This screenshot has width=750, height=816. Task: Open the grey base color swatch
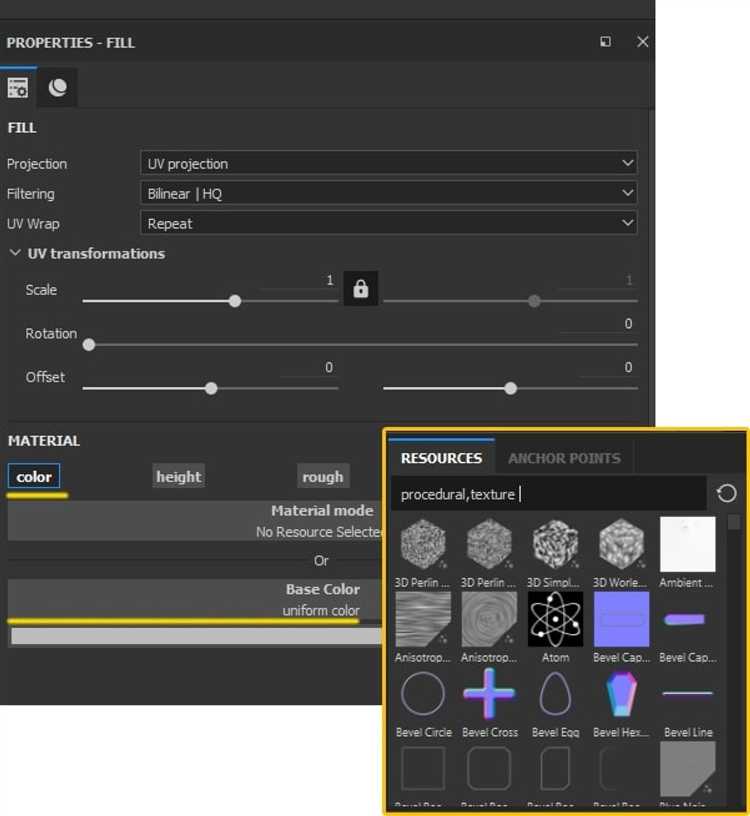coord(196,636)
